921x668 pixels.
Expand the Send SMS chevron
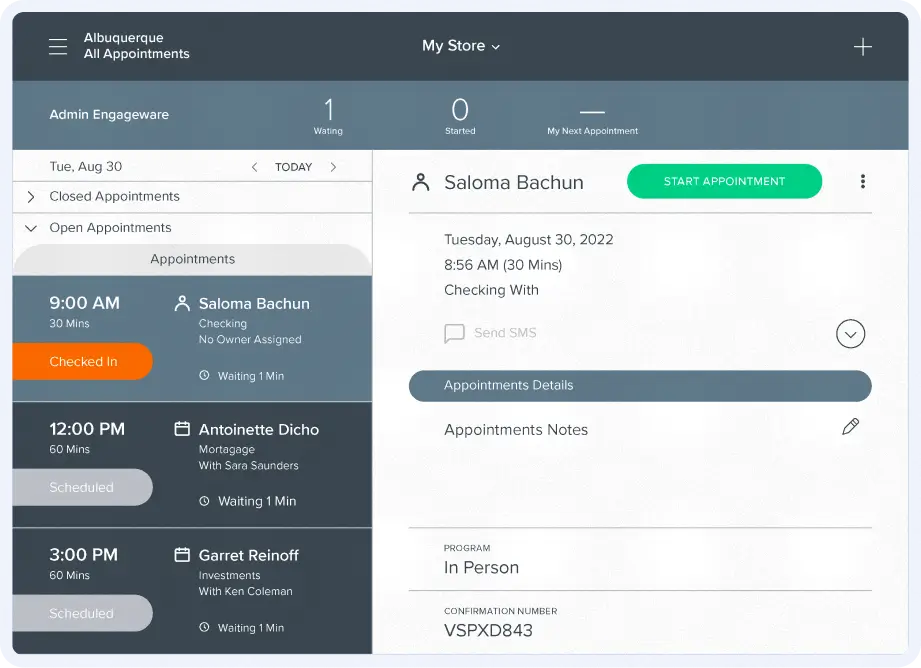[x=851, y=333]
